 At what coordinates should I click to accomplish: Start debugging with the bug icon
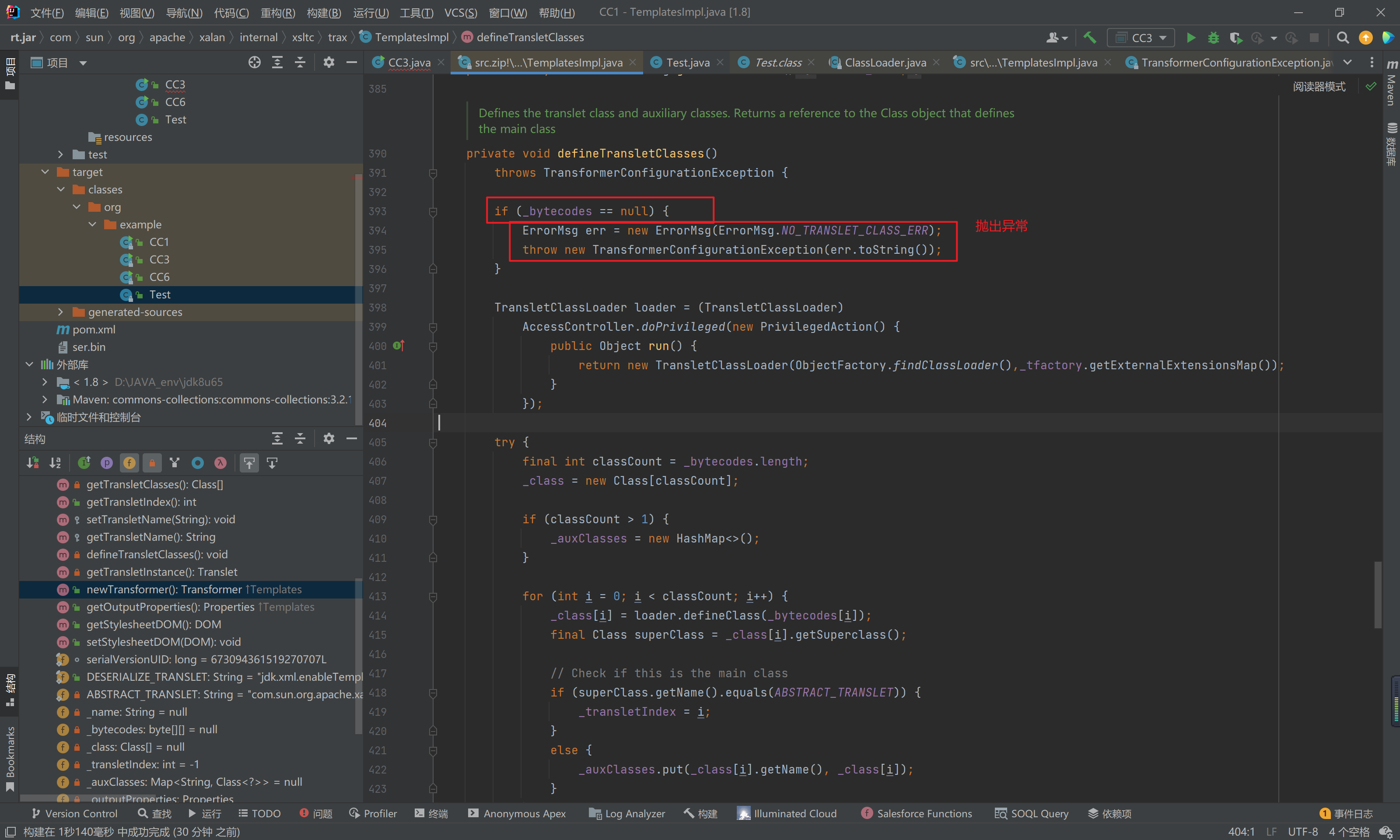(1213, 37)
